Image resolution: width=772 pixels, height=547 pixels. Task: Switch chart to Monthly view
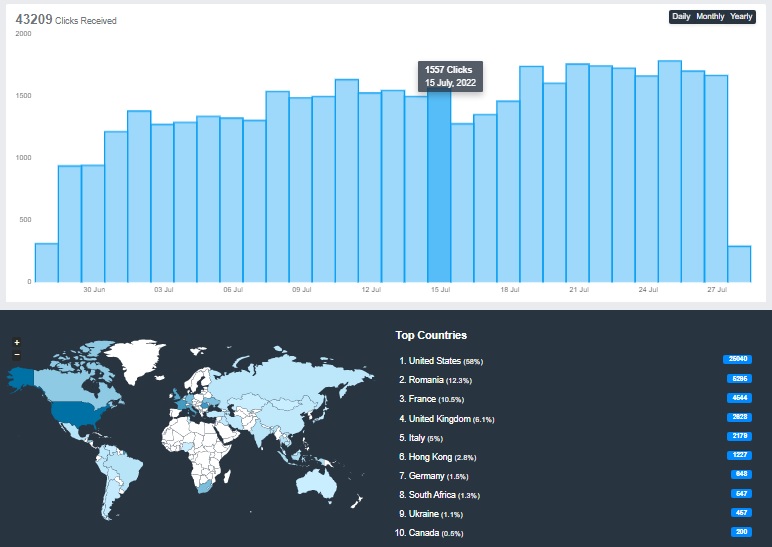(x=710, y=17)
